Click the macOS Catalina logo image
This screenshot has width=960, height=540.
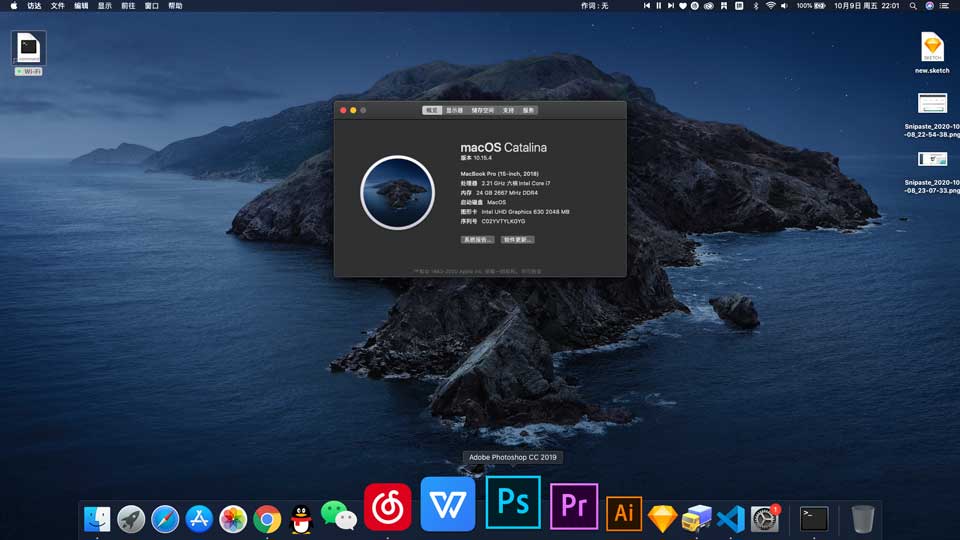click(x=397, y=192)
